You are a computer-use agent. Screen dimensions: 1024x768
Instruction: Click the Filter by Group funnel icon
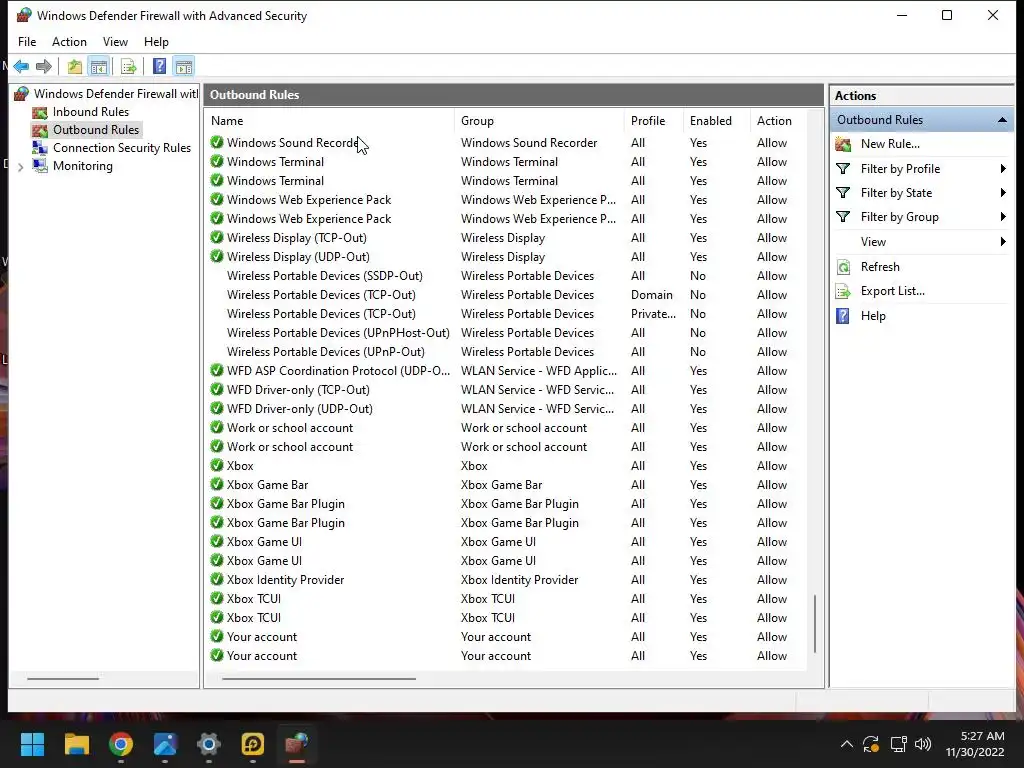[843, 217]
